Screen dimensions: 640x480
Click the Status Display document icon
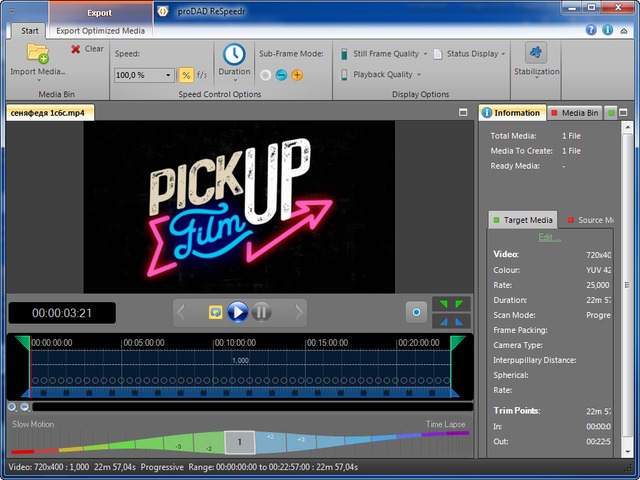[438, 54]
